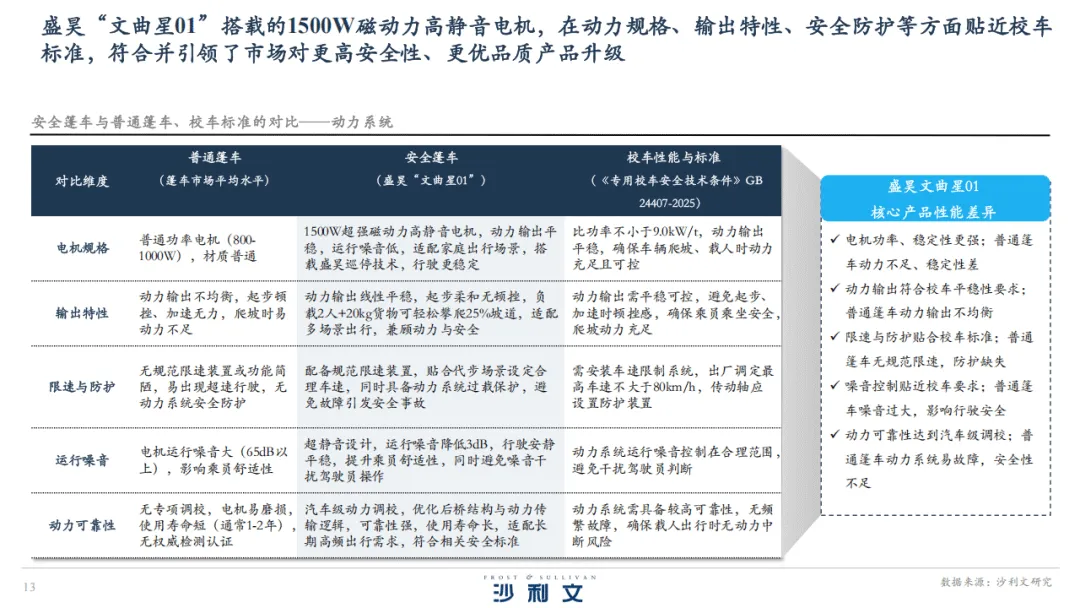Select the cell starting "配备规范限速装置"
Screen dimensions: 1080x608
(x=426, y=387)
